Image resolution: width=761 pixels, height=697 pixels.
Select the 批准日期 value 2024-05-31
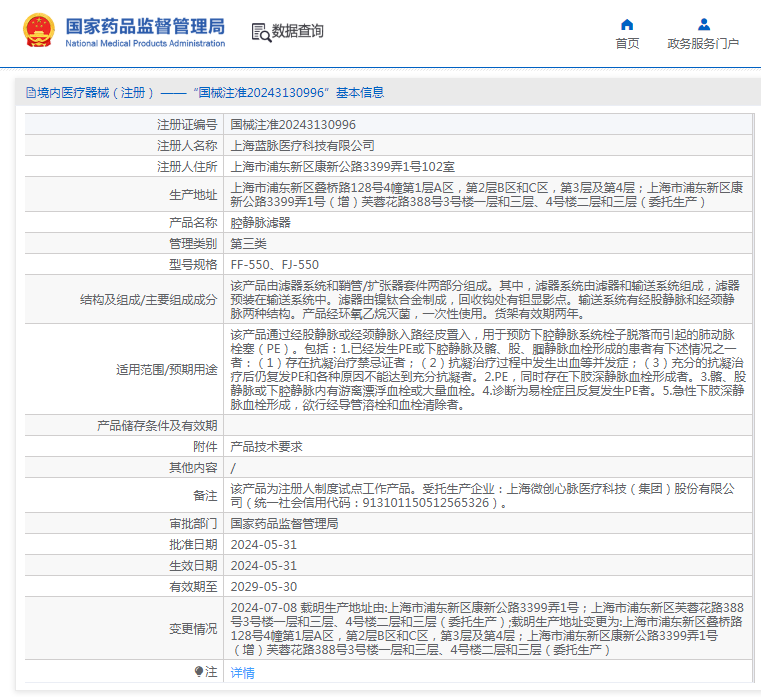pos(264,545)
